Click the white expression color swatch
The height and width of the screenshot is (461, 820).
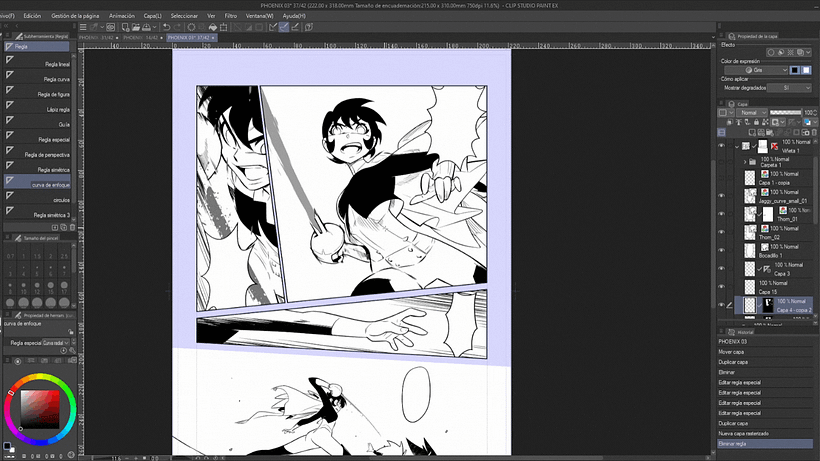point(806,70)
